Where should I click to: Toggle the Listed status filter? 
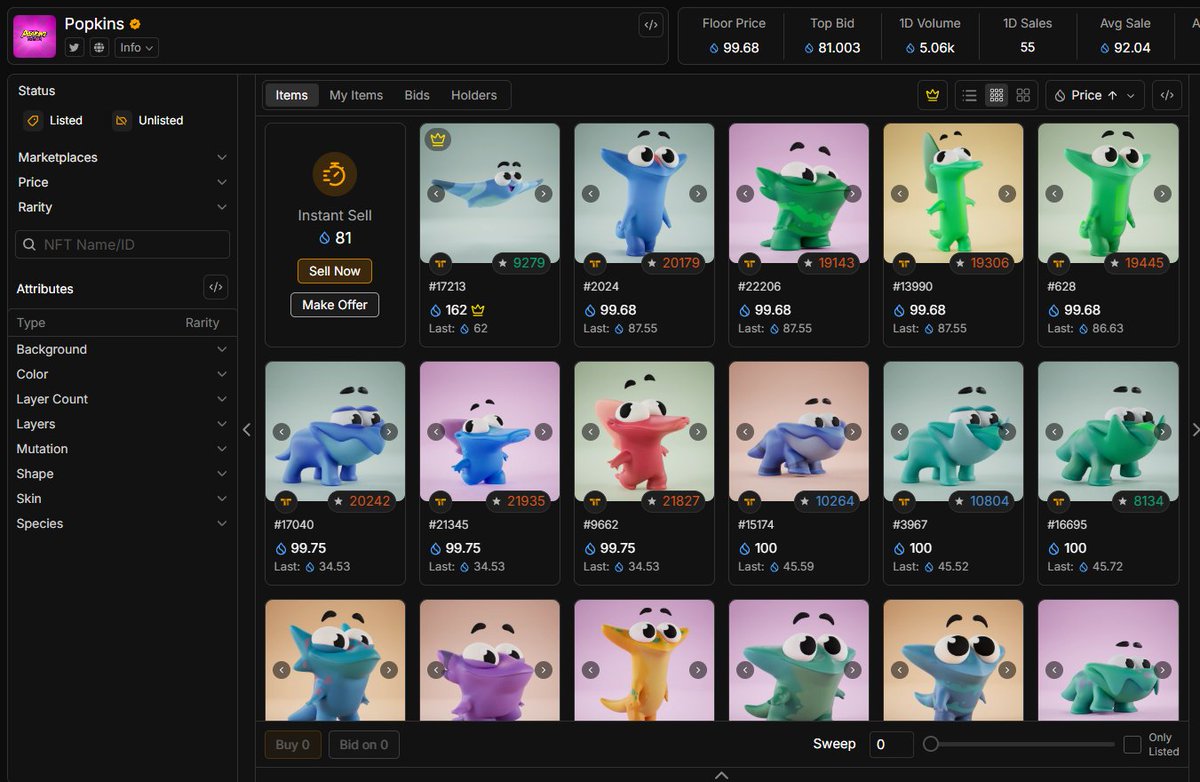coord(54,120)
